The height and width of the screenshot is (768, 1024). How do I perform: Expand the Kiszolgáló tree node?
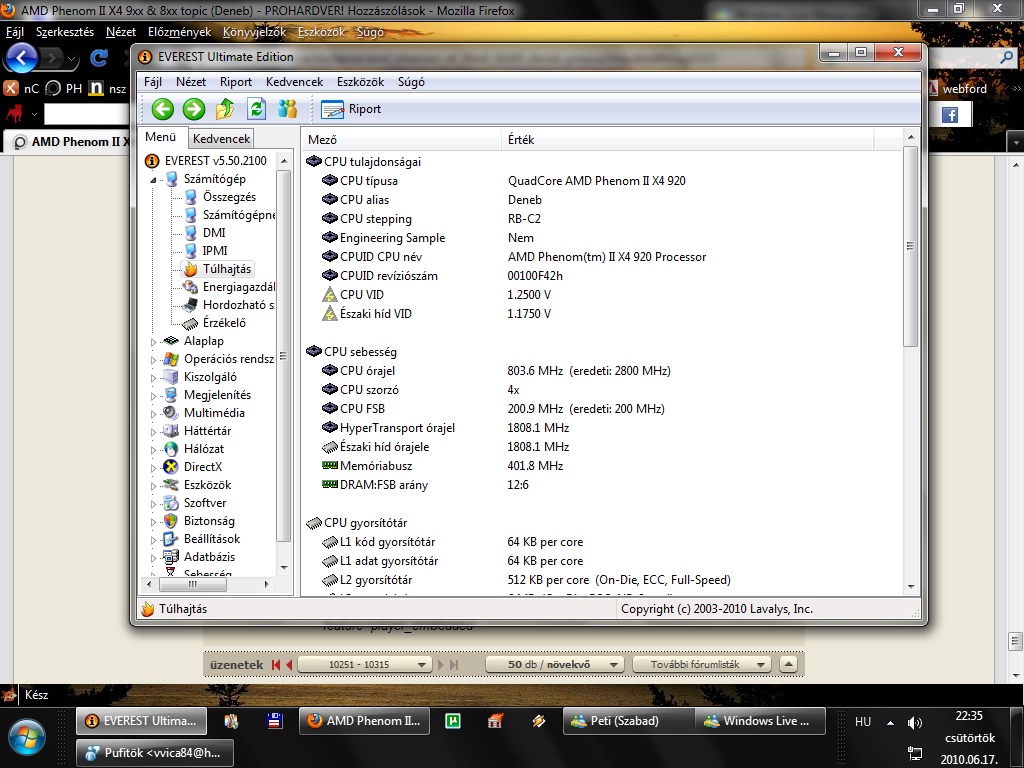[x=153, y=377]
